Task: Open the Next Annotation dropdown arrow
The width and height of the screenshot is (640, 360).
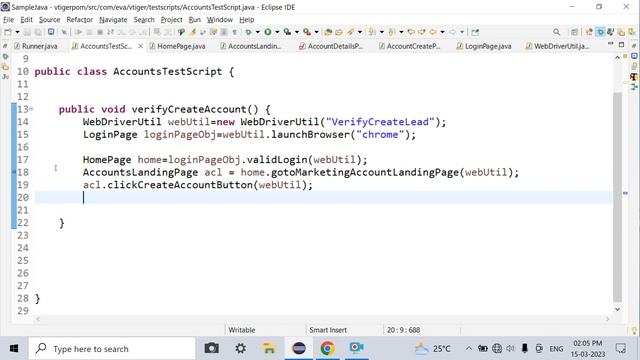Action: click(382, 32)
